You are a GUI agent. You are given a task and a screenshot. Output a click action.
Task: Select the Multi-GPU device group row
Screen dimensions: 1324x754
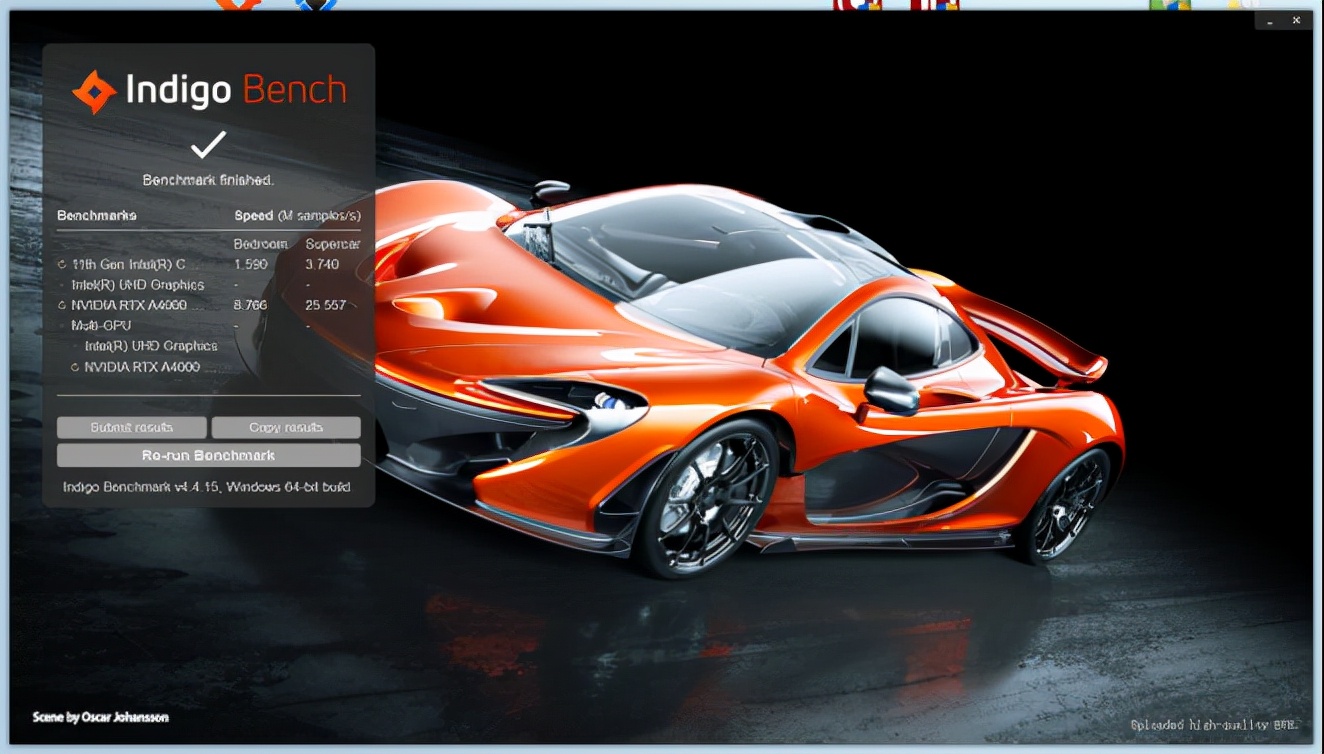point(101,325)
